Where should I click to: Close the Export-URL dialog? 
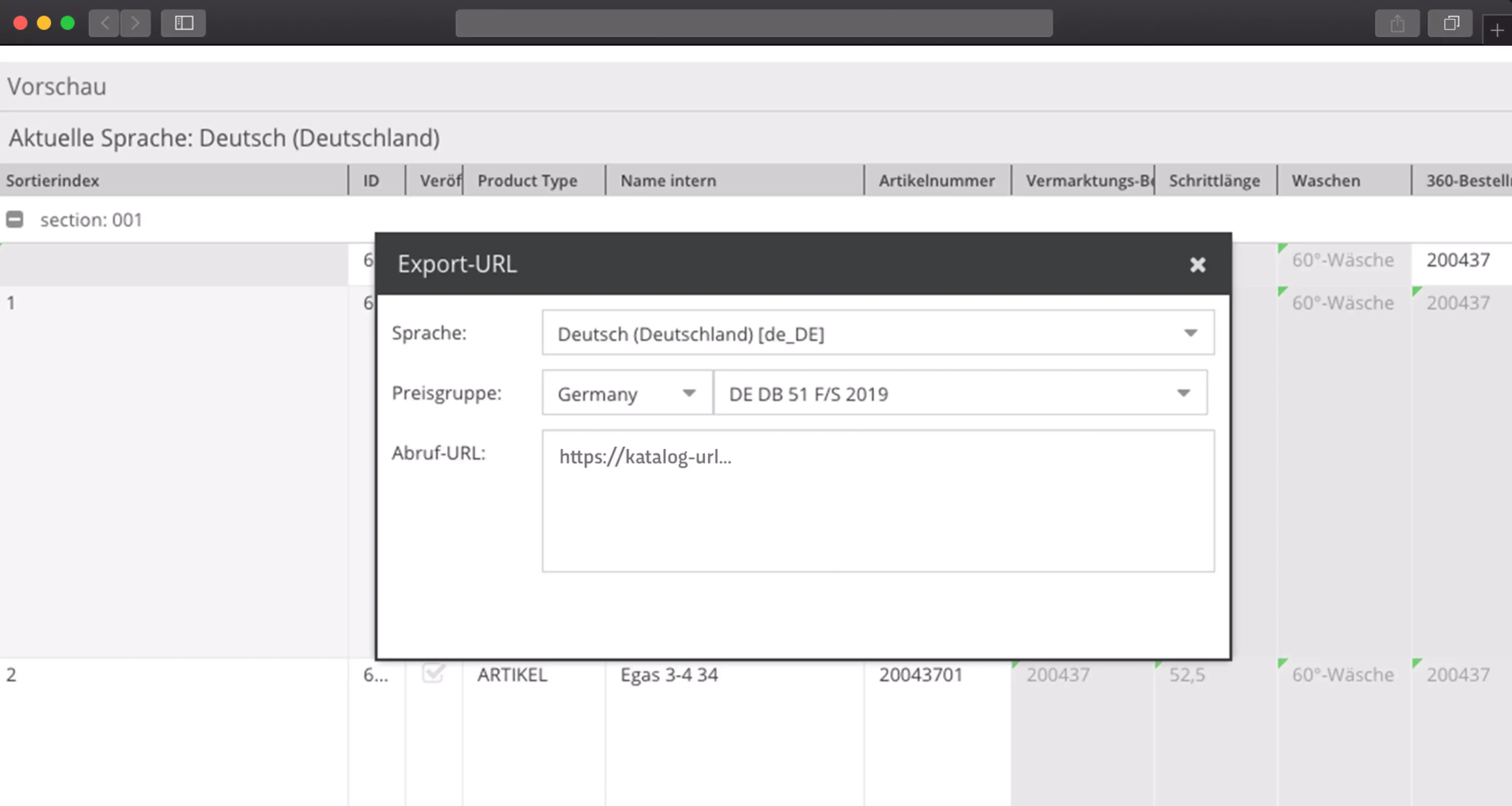[1198, 264]
